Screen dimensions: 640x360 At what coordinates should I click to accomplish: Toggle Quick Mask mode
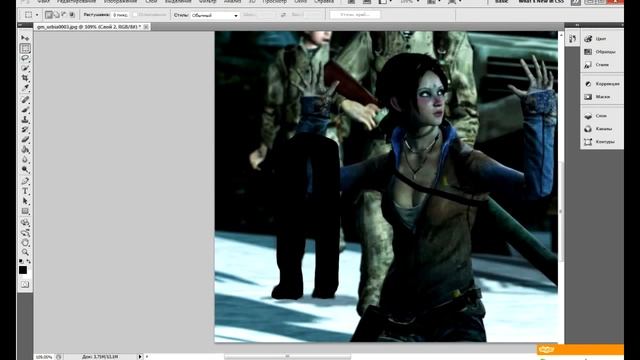25,284
